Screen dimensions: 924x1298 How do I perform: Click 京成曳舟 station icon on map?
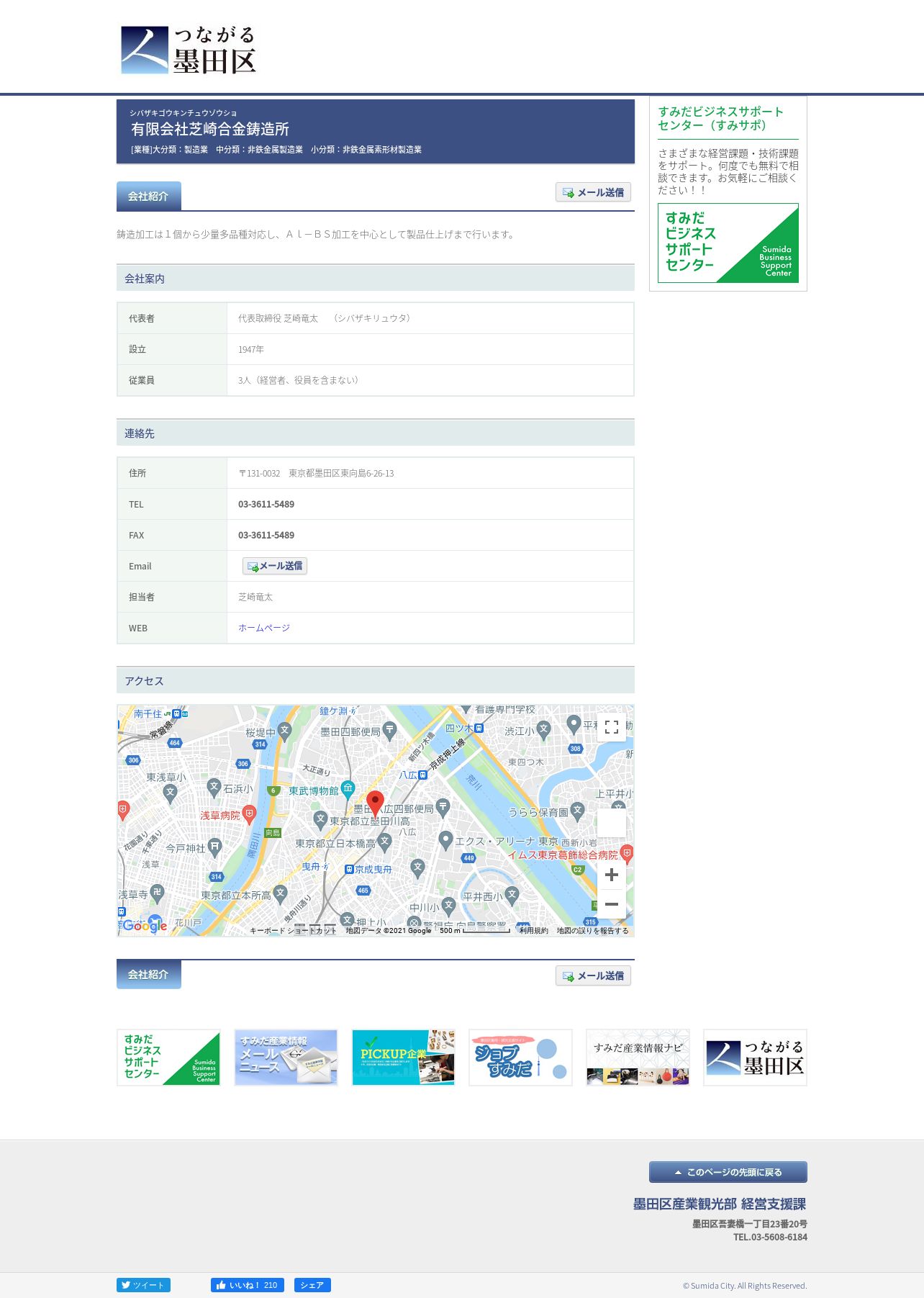click(x=350, y=870)
